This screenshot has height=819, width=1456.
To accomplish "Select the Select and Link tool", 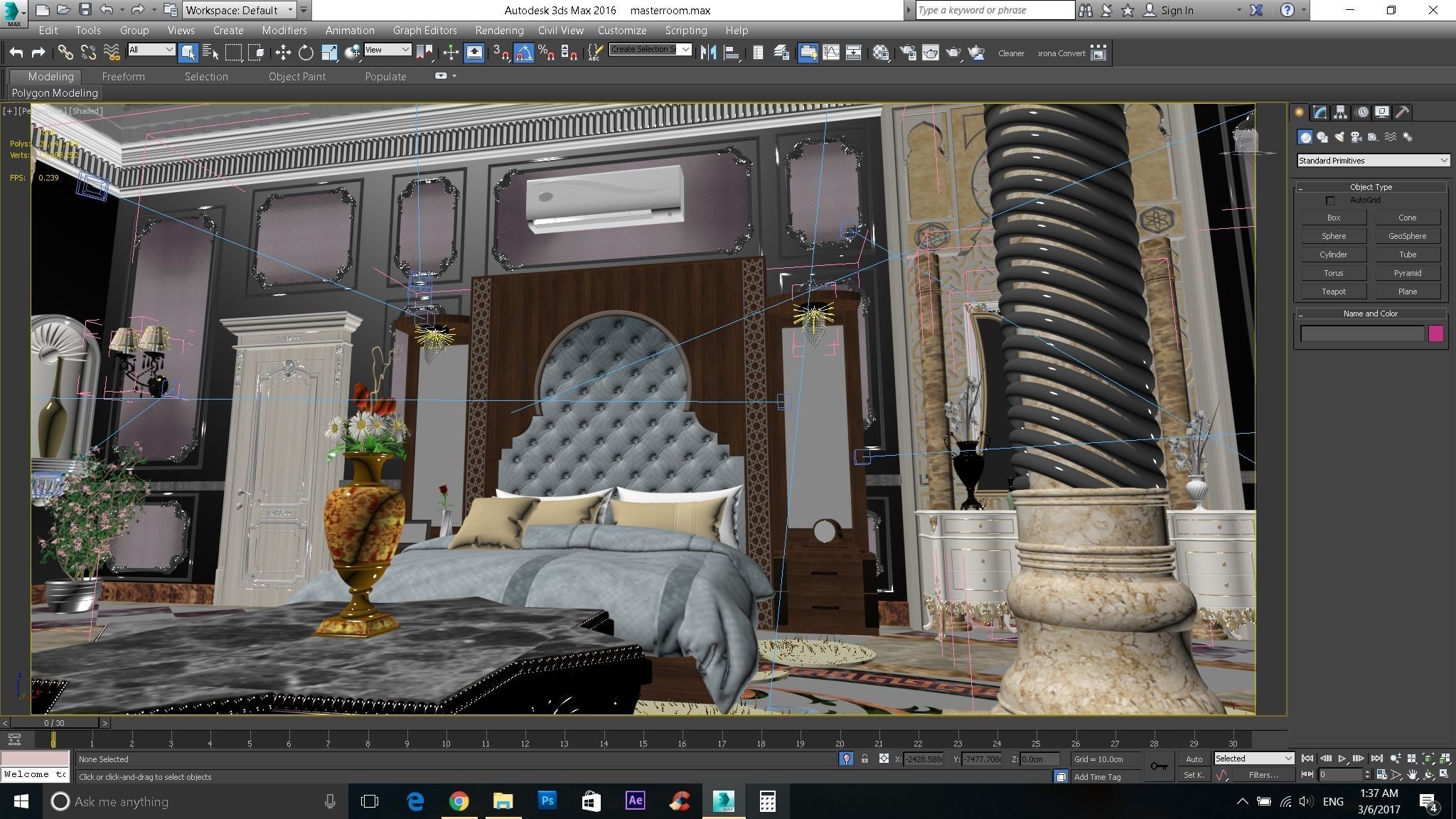I will (65, 53).
